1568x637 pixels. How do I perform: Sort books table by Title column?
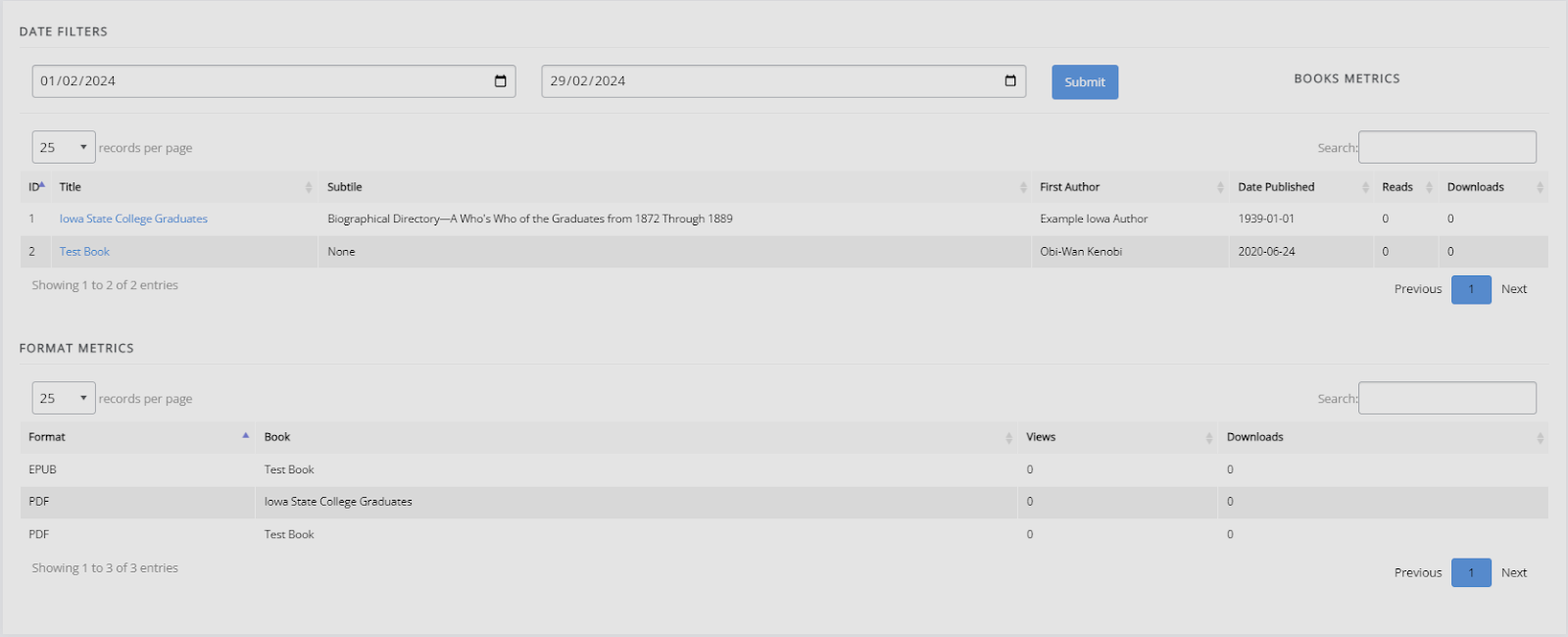184,187
